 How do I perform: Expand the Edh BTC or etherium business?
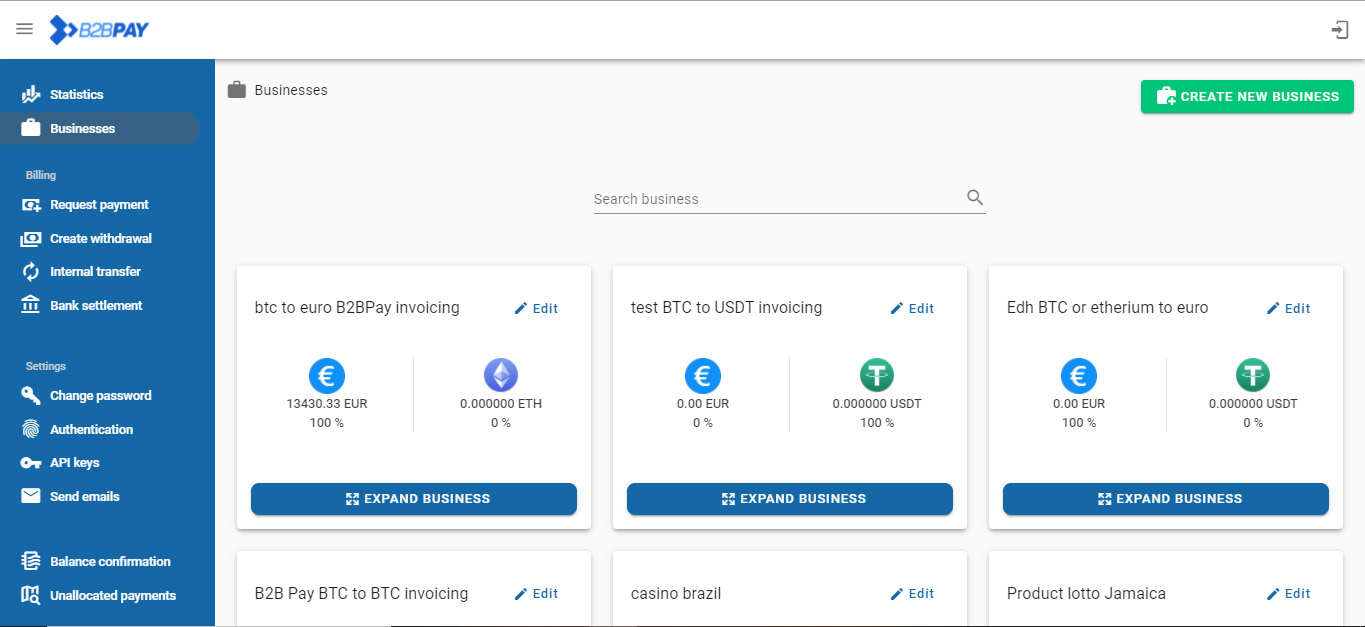coord(1166,499)
